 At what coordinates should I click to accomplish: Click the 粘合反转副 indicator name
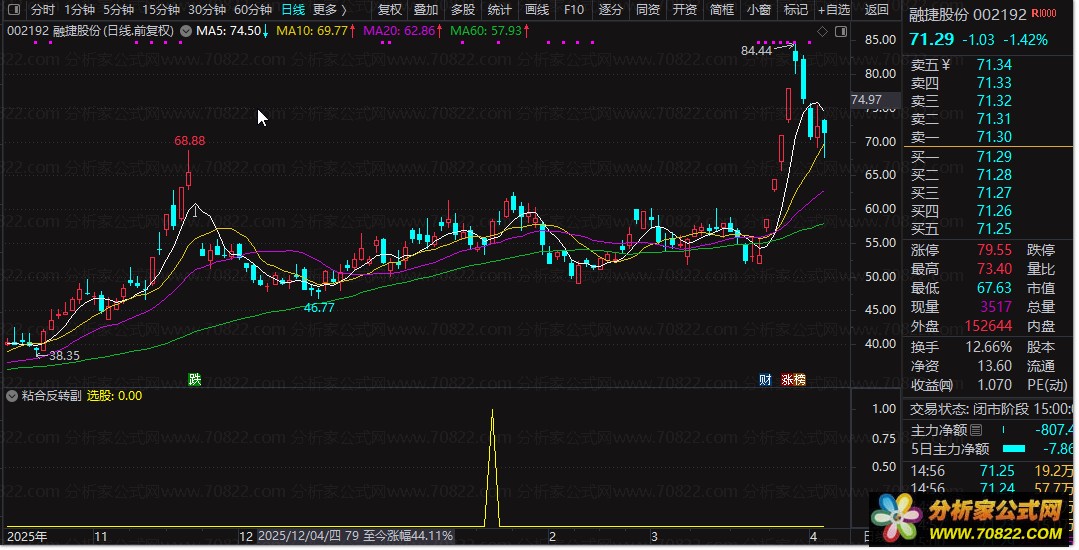pyautogui.click(x=52, y=396)
